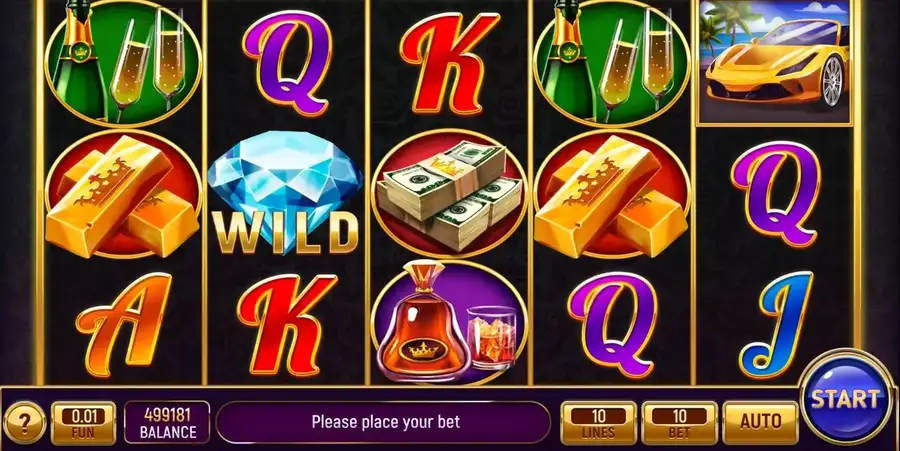Click the 'Please place your bet' message bar
This screenshot has width=900, height=451.
tap(384, 422)
